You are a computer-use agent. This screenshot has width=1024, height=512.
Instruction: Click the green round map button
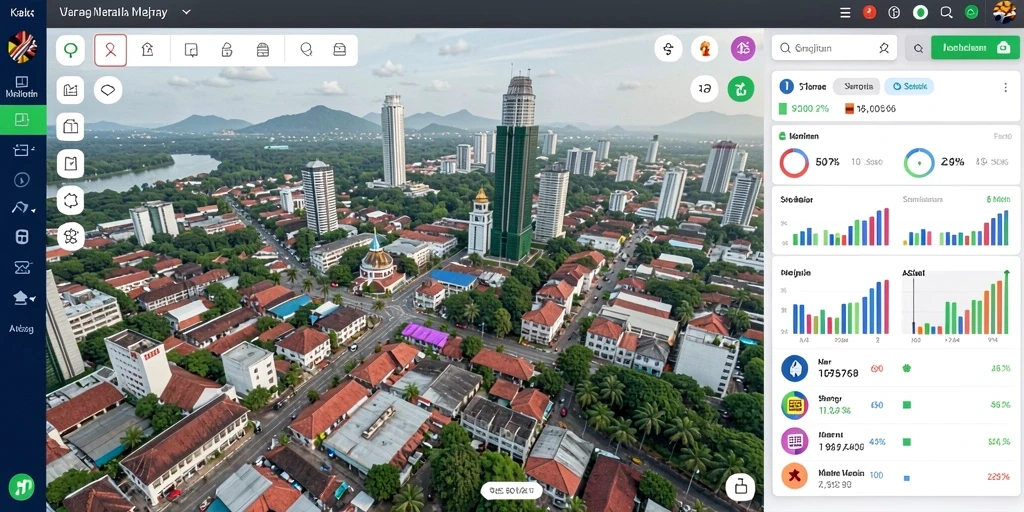[x=741, y=89]
